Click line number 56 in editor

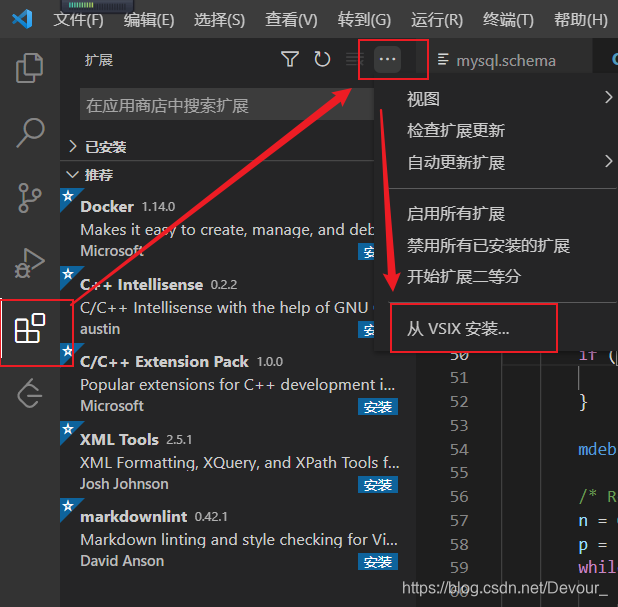pos(459,496)
